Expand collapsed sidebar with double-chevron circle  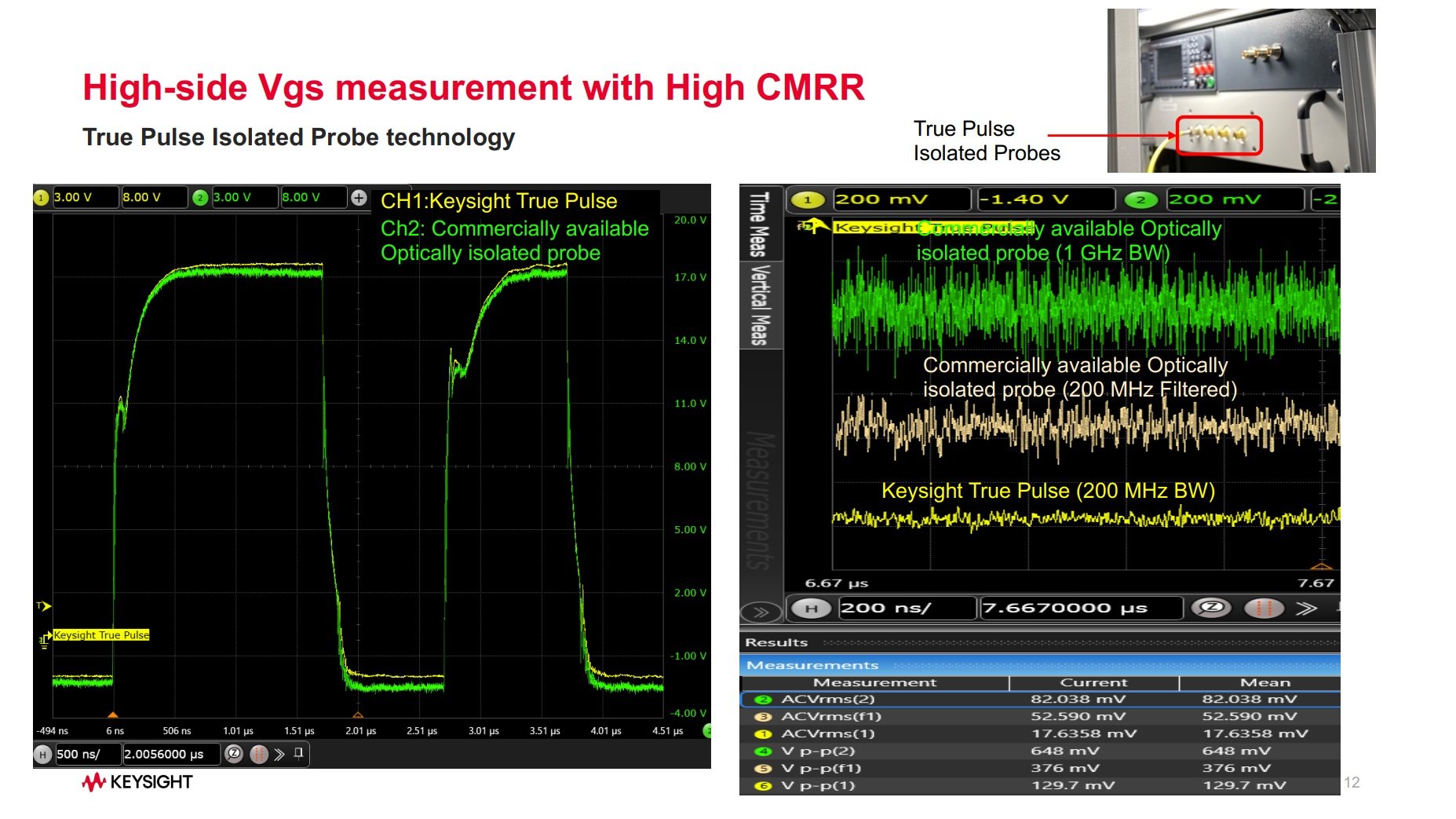coord(761,612)
